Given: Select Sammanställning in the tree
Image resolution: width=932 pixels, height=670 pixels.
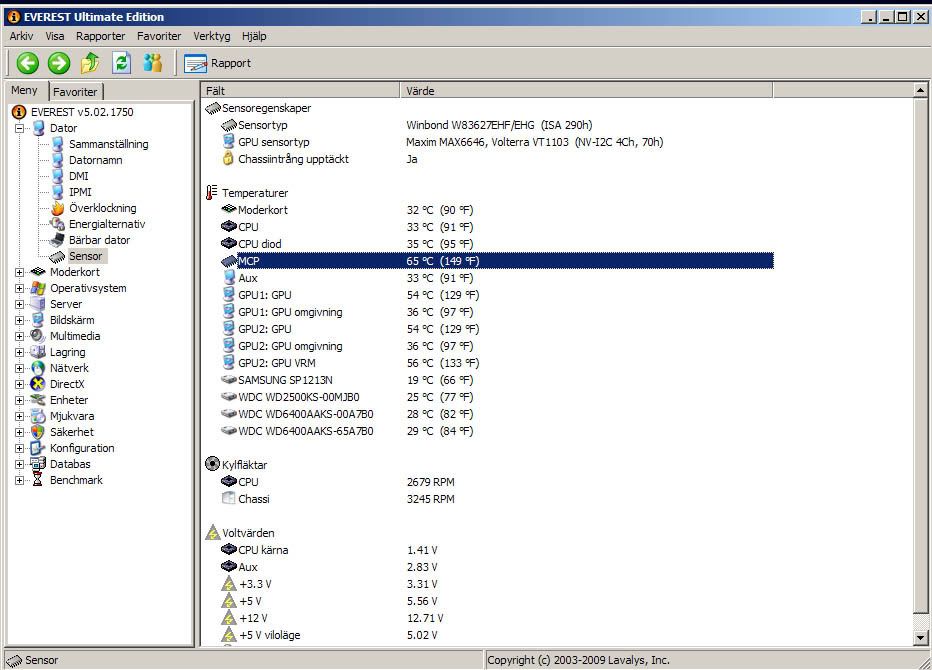Looking at the screenshot, I should (108, 144).
